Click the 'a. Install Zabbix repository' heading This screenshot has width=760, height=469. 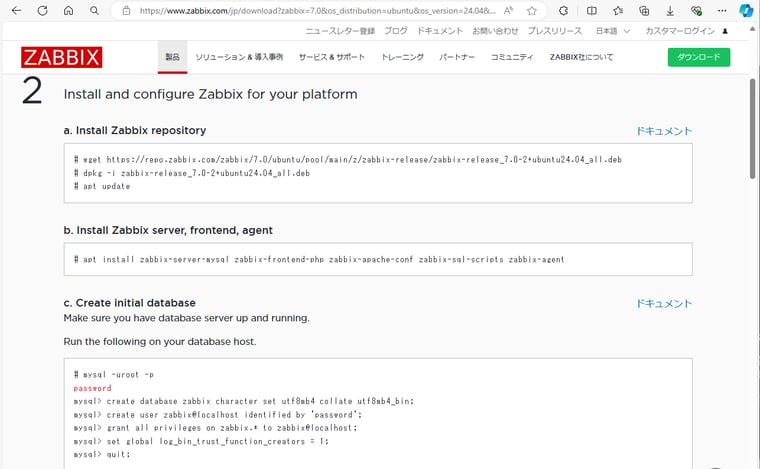135,130
